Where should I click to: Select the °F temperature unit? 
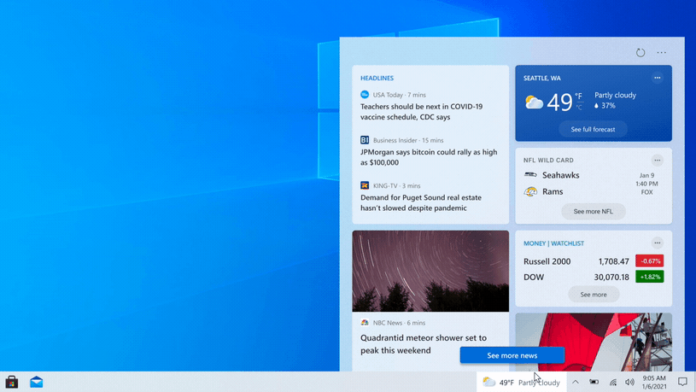pos(579,96)
